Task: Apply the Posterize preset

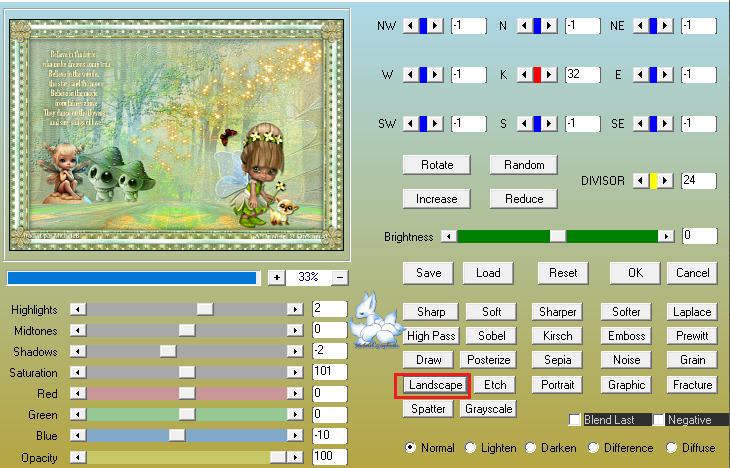Action: 488,360
